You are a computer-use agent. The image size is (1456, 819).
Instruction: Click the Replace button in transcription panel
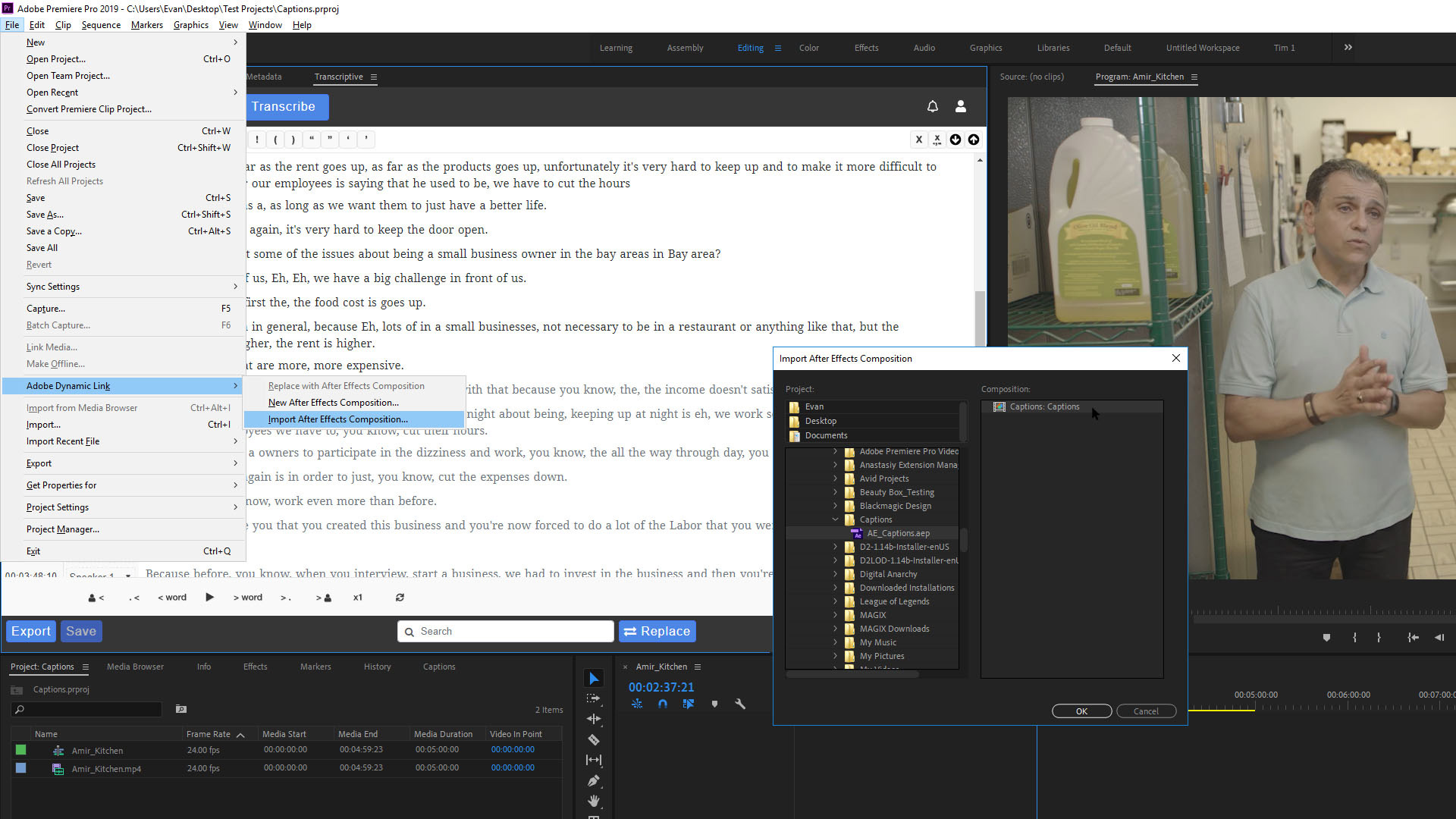[x=655, y=631]
